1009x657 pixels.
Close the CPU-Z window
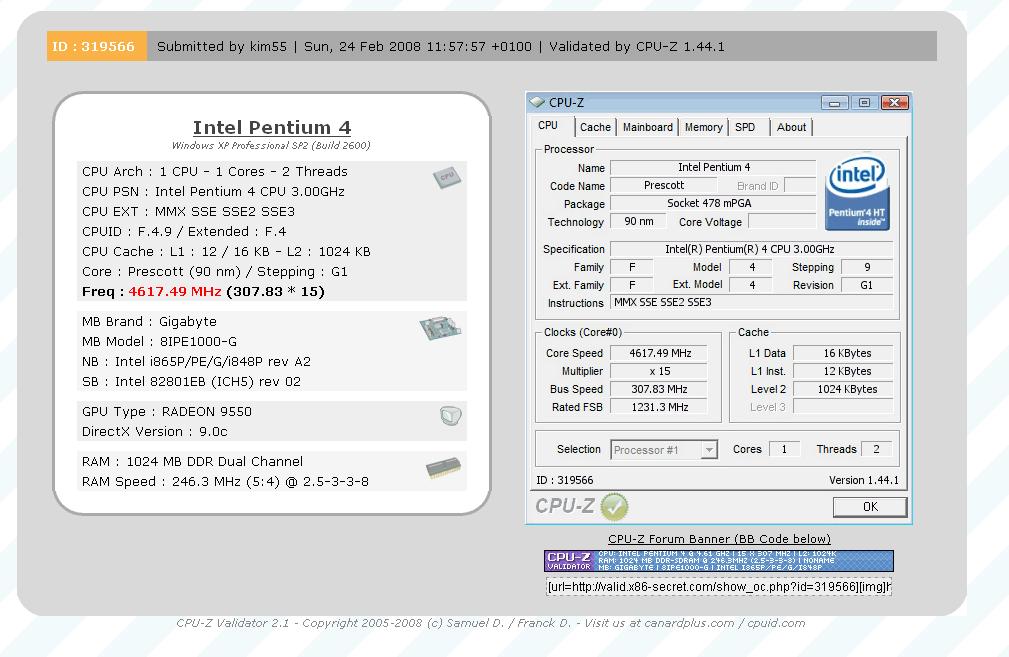(x=894, y=102)
